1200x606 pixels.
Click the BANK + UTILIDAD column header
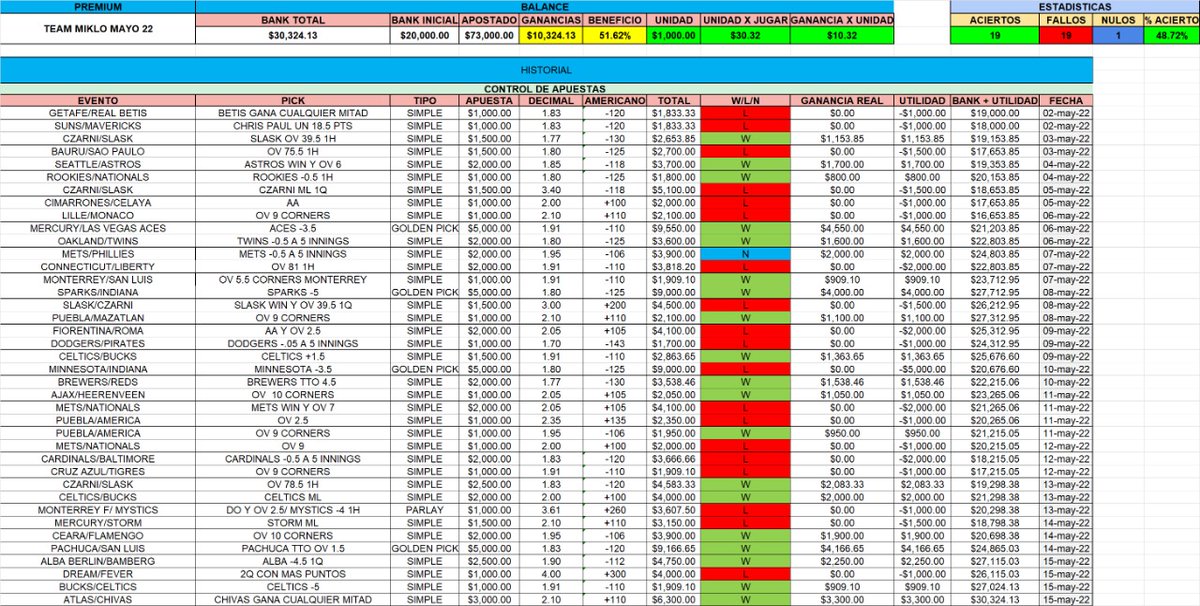click(x=994, y=101)
